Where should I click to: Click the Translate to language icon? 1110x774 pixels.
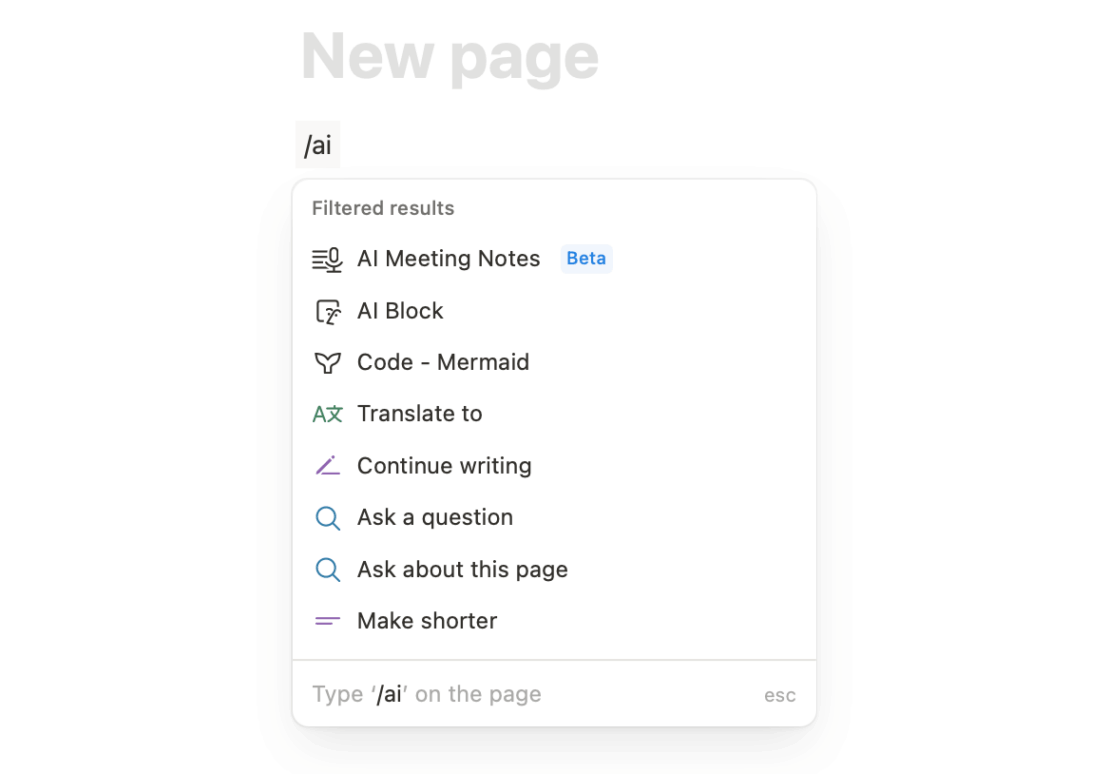pos(327,414)
